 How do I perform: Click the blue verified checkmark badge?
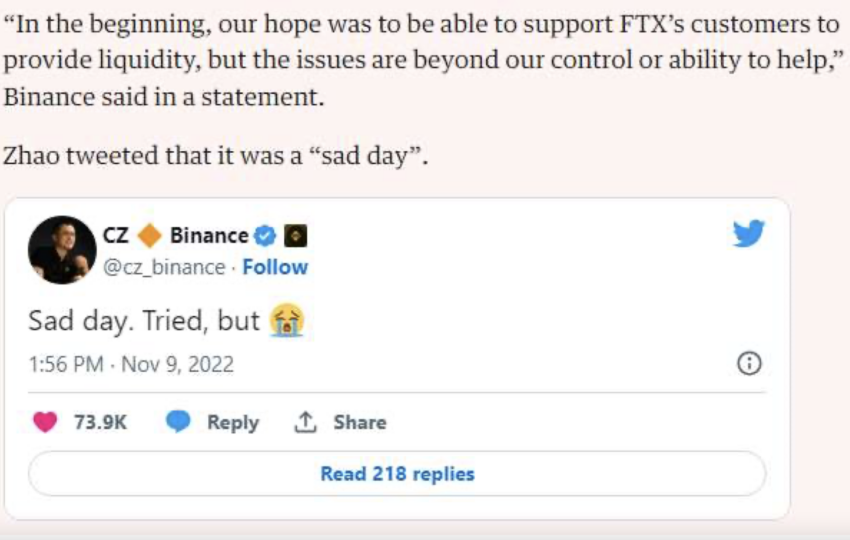(265, 236)
